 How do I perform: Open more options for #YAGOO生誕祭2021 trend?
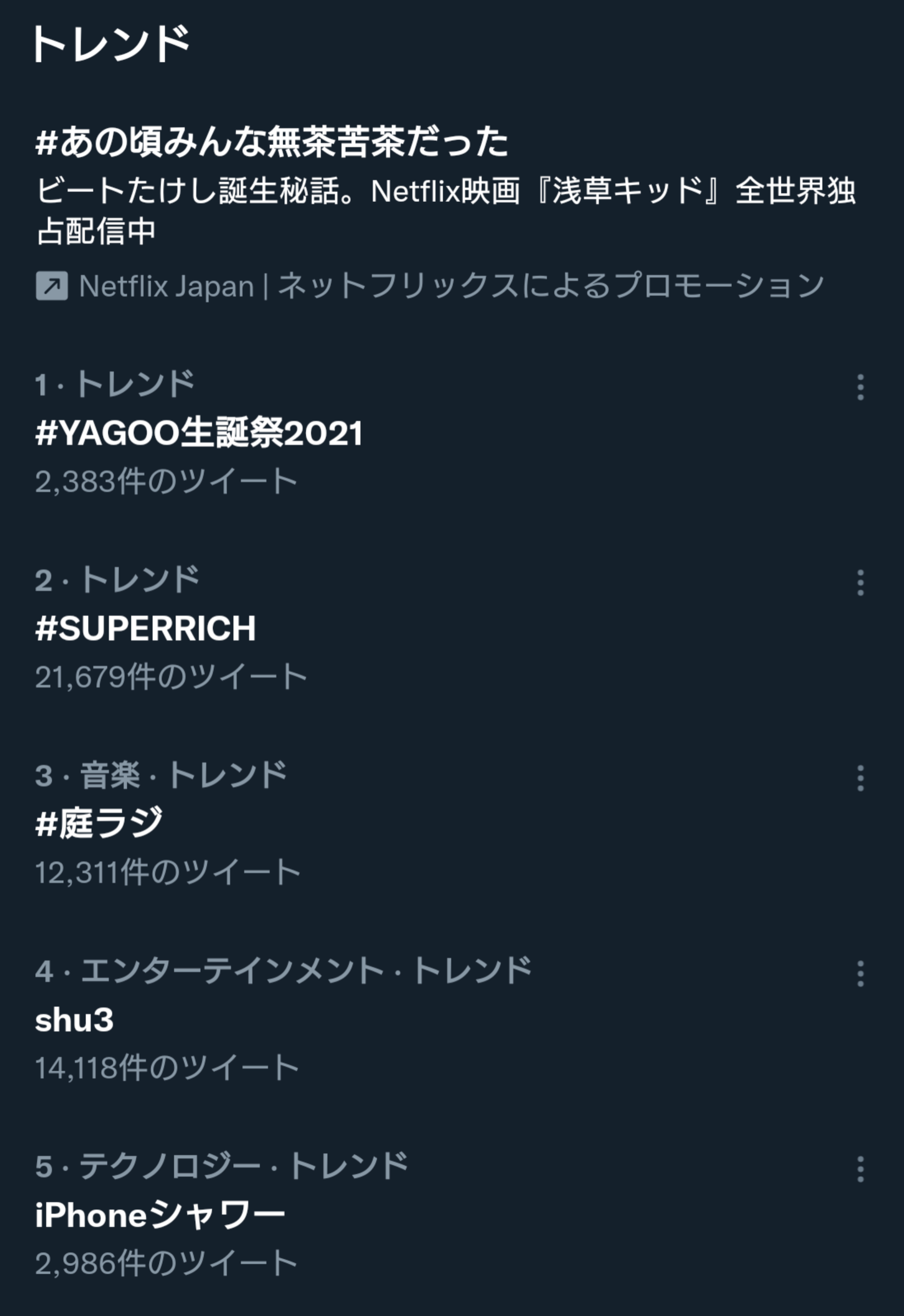coord(861,387)
